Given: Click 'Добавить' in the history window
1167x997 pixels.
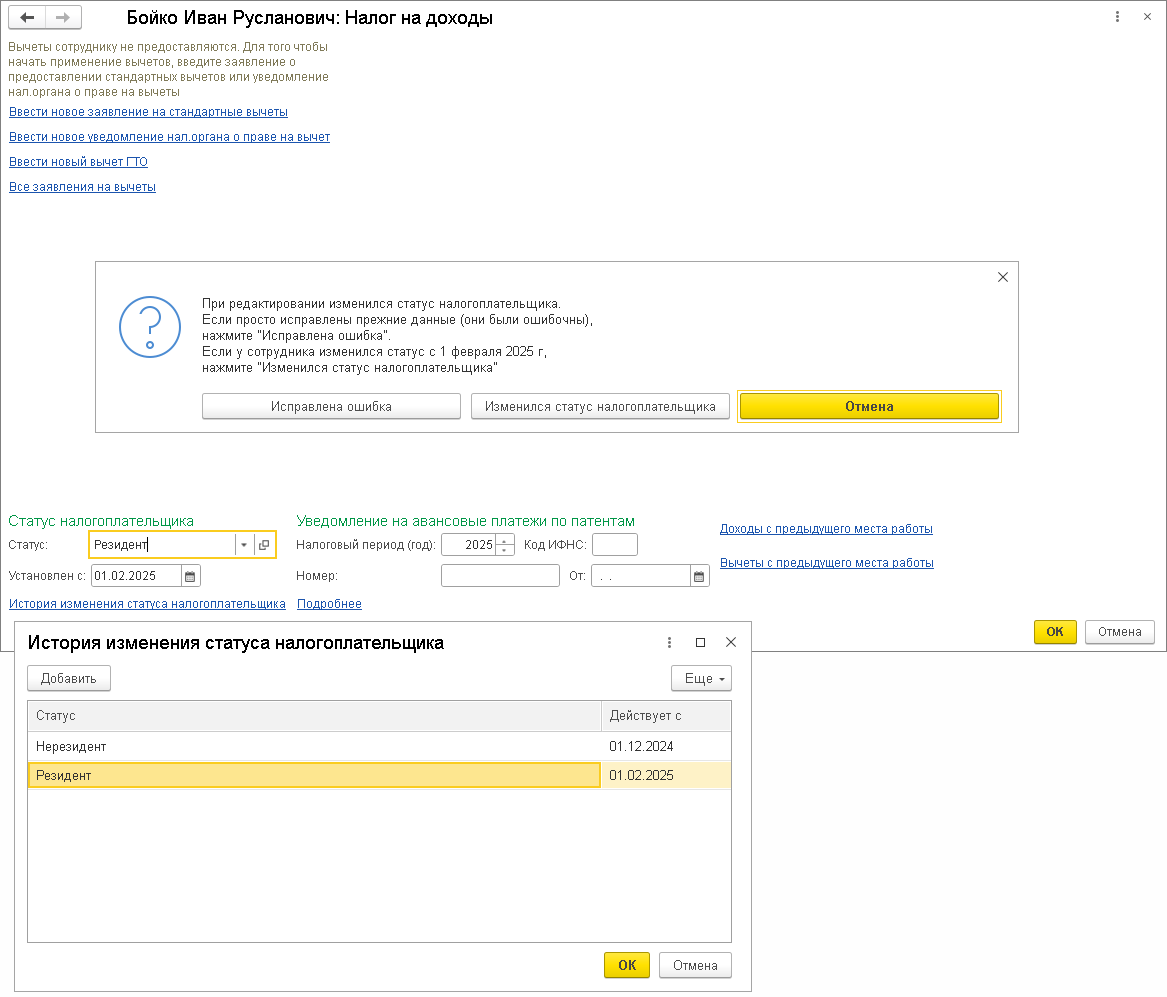Looking at the screenshot, I should click(x=68, y=679).
